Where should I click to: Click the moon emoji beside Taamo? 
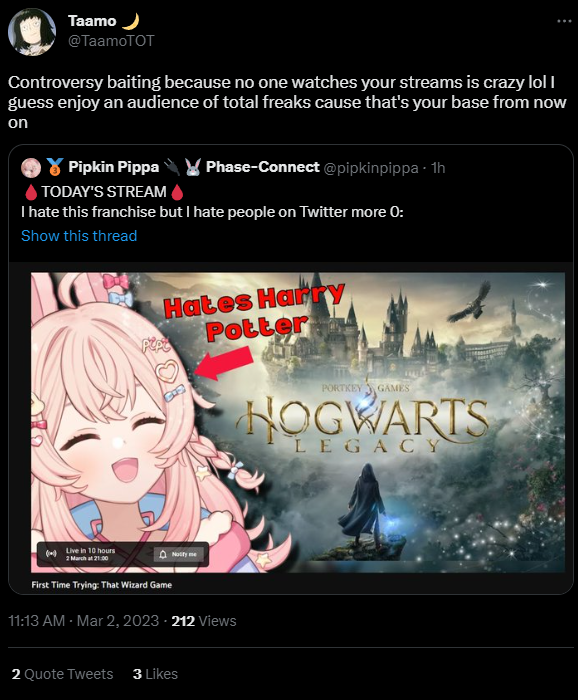[x=130, y=21]
